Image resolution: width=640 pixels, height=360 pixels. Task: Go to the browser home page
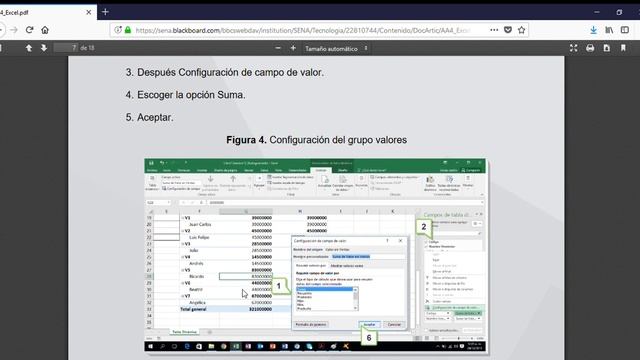click(45, 30)
